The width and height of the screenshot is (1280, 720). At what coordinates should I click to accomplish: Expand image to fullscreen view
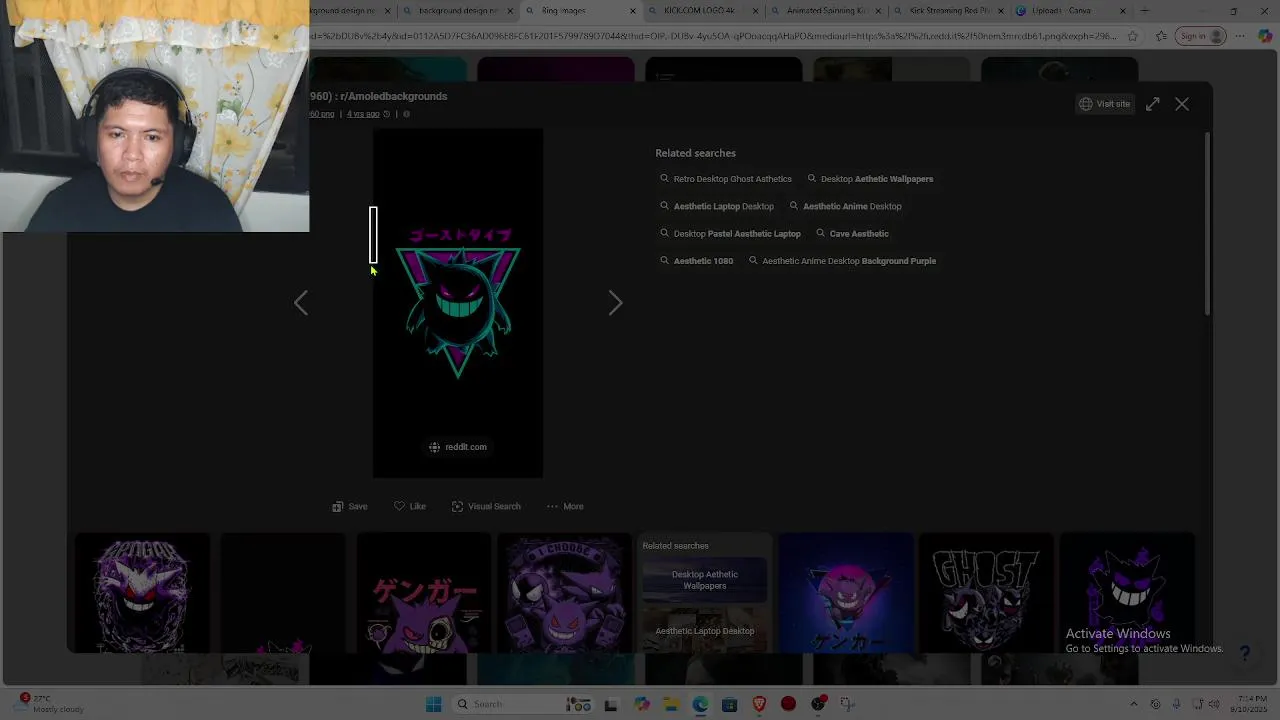click(x=1152, y=104)
